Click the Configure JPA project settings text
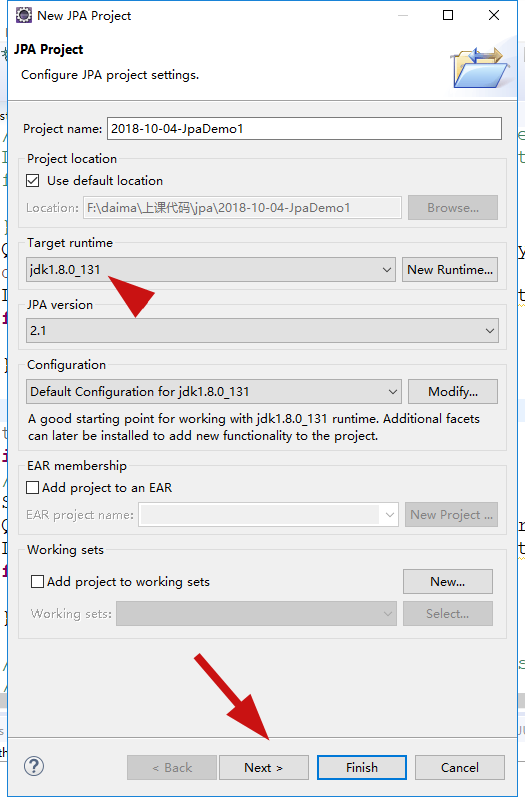 [x=110, y=75]
